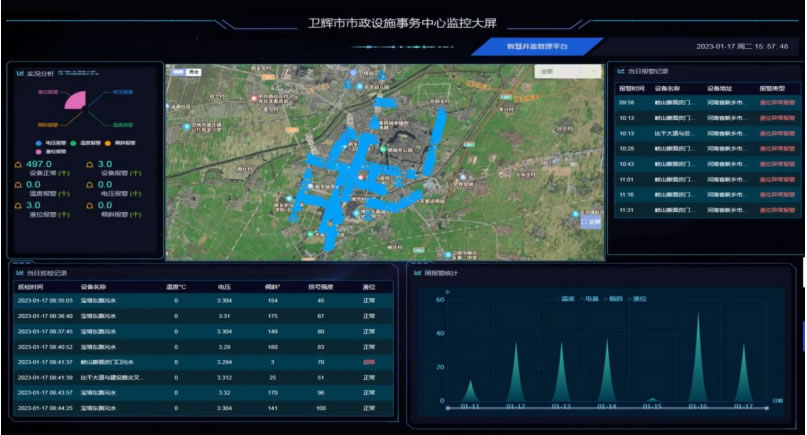This screenshot has height=435, width=807.
Task: Click the red marker in the map center
Action: tap(361, 177)
